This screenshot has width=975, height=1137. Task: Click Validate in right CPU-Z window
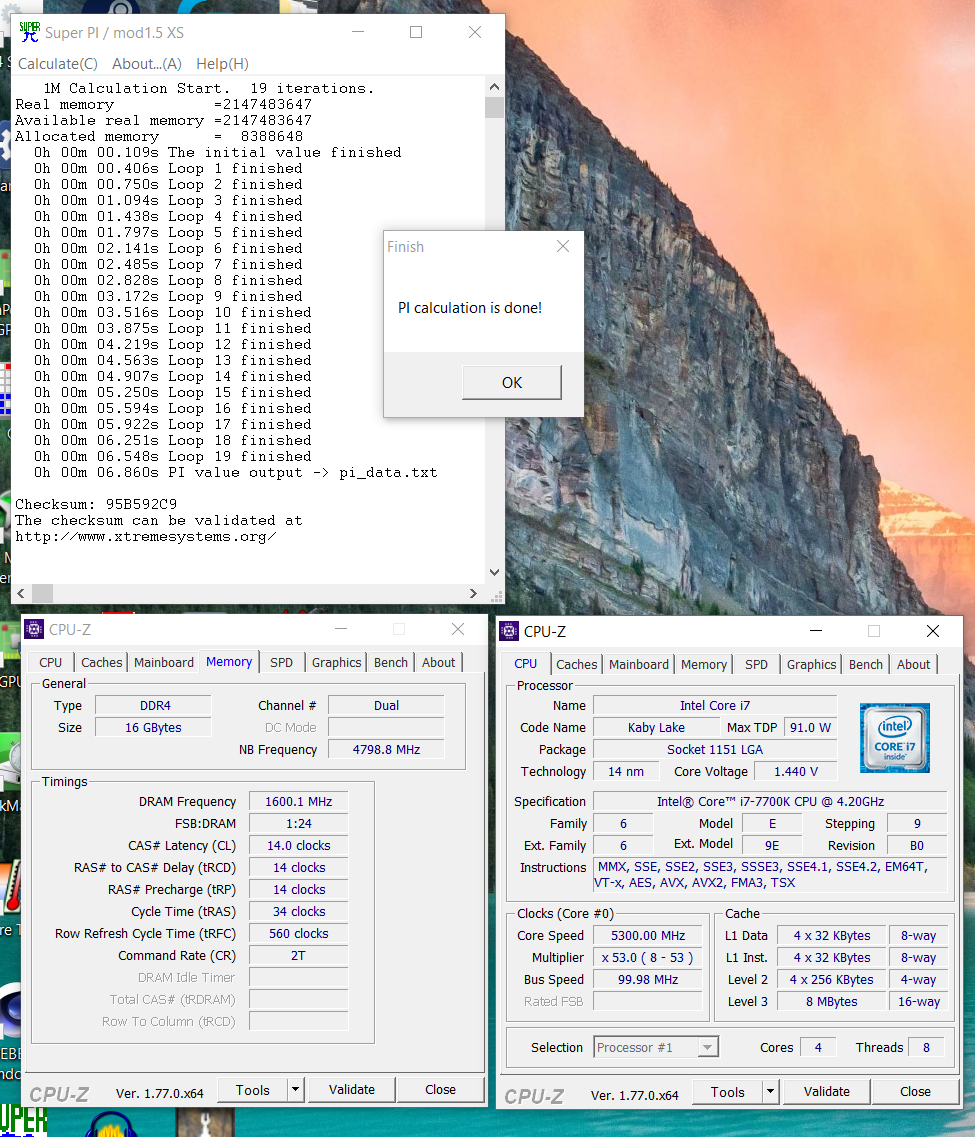(826, 1091)
